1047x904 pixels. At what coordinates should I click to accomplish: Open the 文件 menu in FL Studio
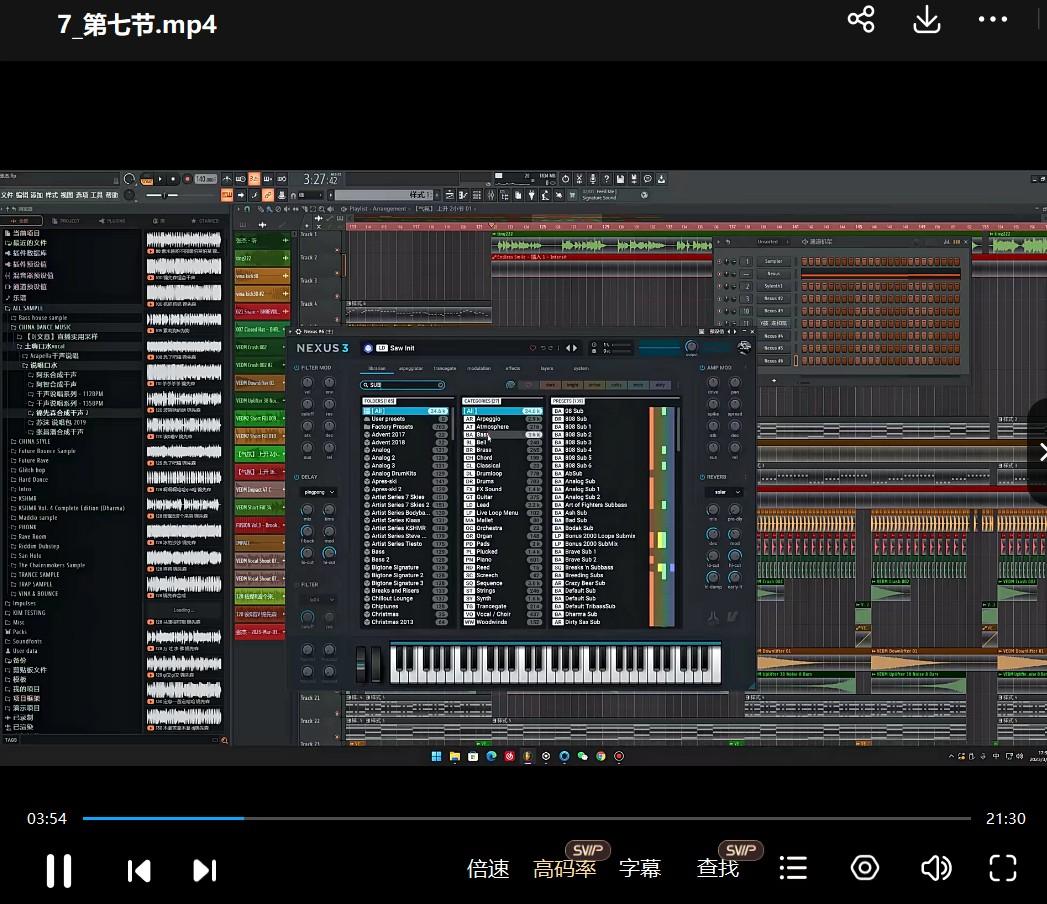(7, 195)
